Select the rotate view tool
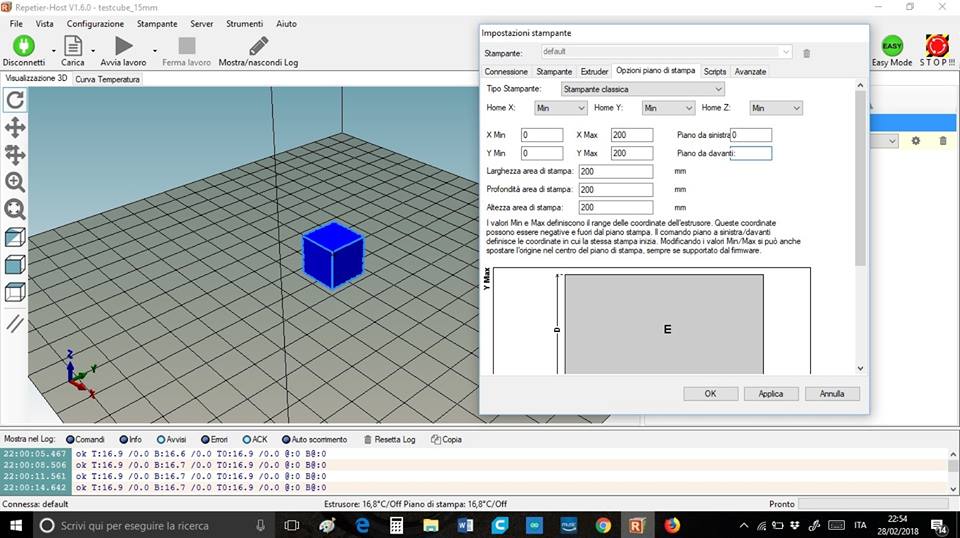Viewport: 960px width, 538px height. click(x=15, y=100)
